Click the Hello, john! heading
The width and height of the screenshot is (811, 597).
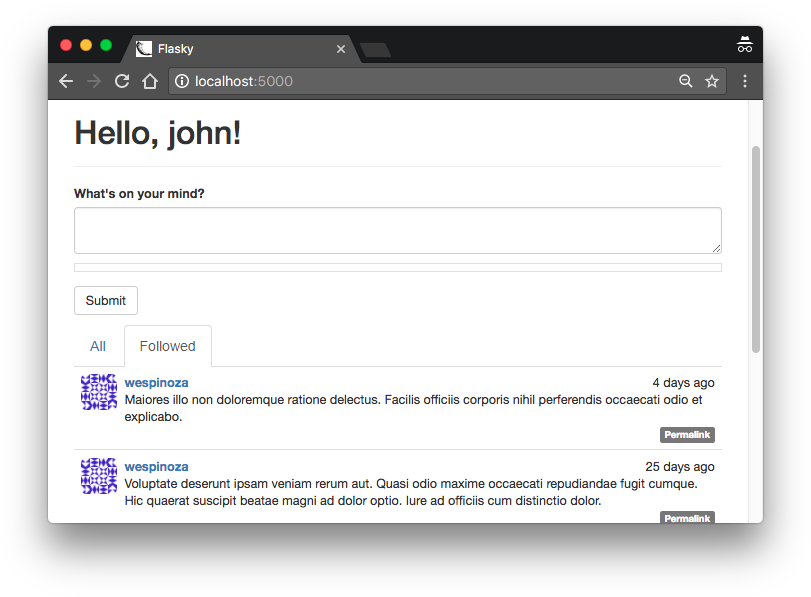point(158,133)
